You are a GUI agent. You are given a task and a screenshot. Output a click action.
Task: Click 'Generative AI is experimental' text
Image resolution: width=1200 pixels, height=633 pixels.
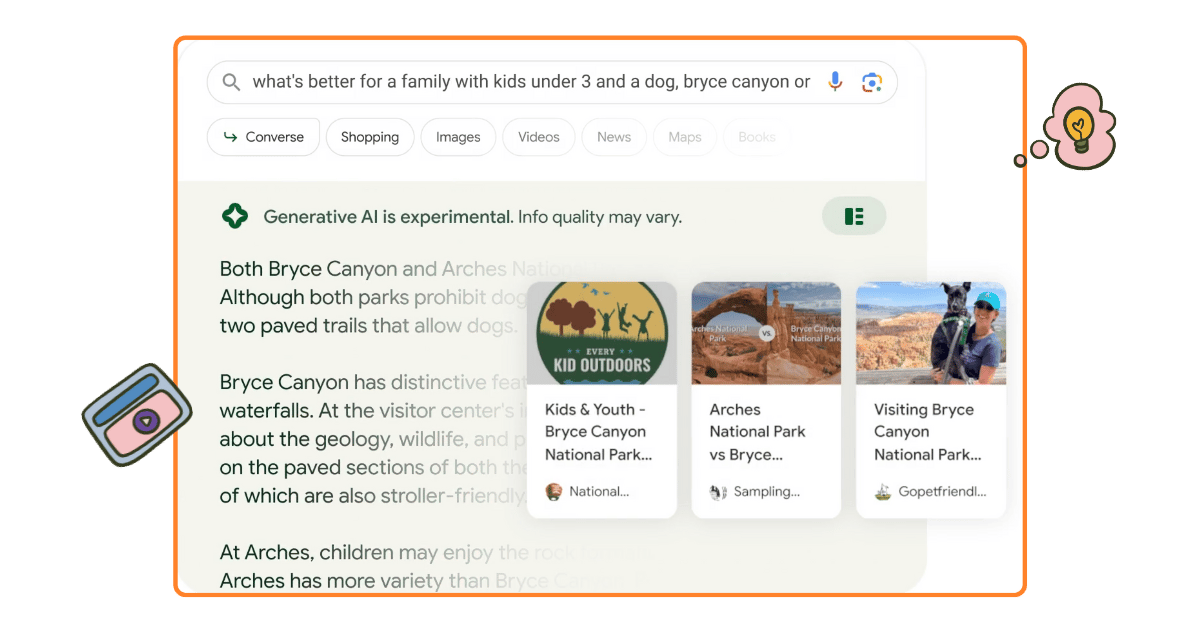388,216
